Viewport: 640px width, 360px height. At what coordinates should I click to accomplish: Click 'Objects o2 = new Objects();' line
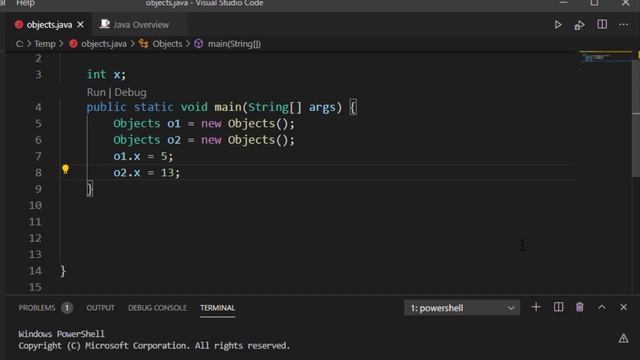coord(204,140)
